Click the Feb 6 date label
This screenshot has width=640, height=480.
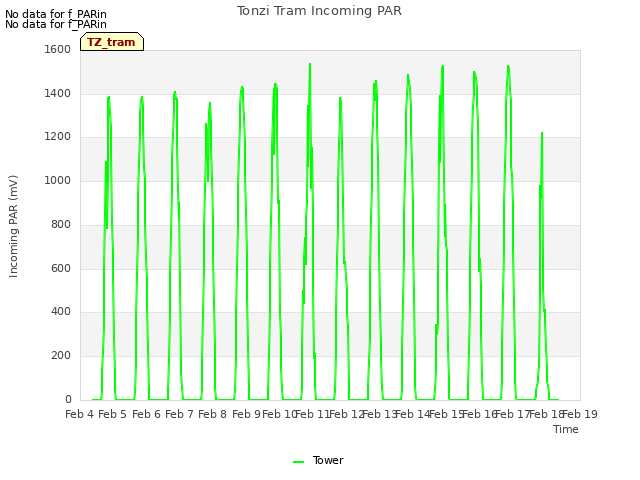147,414
